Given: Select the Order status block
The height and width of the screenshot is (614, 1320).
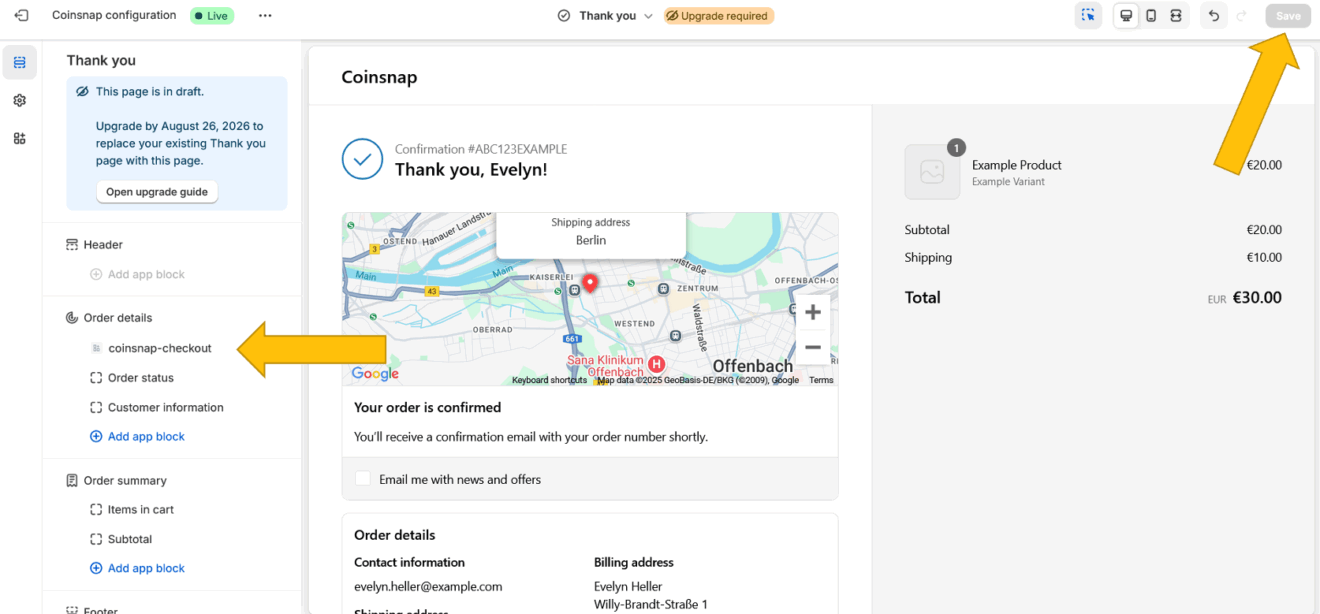Looking at the screenshot, I should pos(140,378).
